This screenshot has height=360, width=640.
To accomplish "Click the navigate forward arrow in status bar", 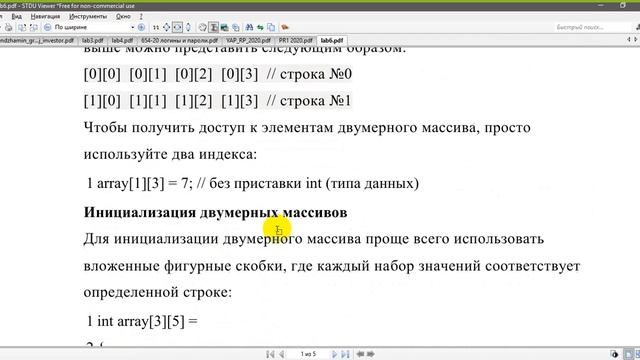I will 371,354.
